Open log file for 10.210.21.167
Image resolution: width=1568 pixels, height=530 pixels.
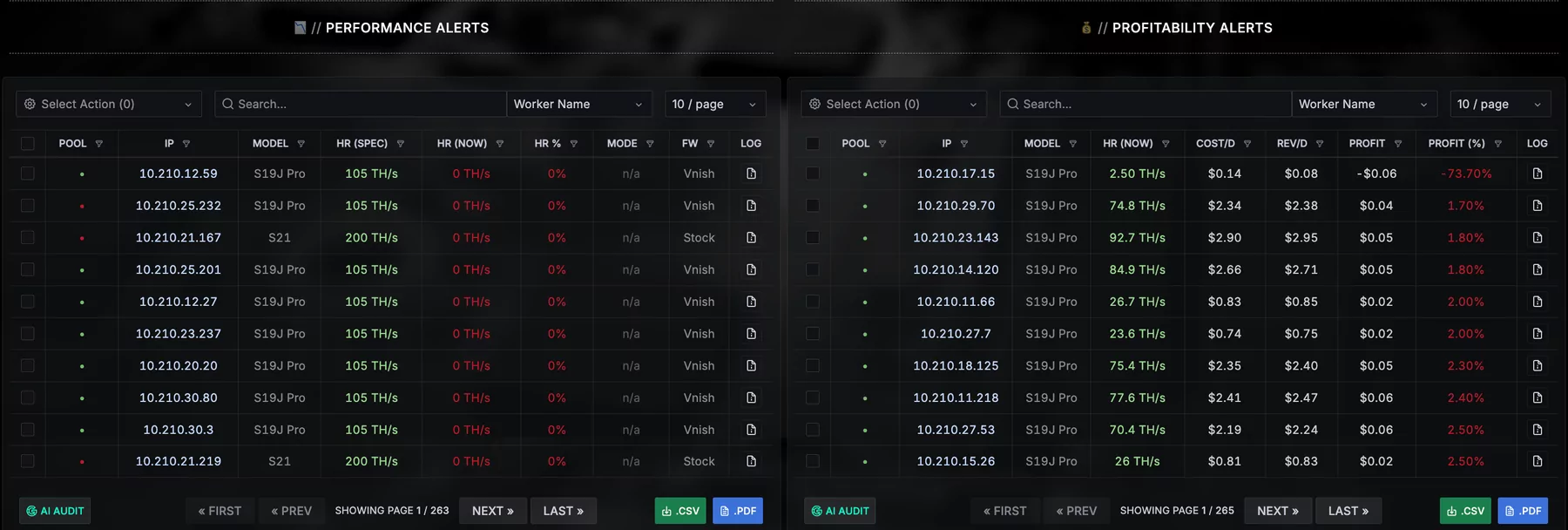[x=751, y=237]
